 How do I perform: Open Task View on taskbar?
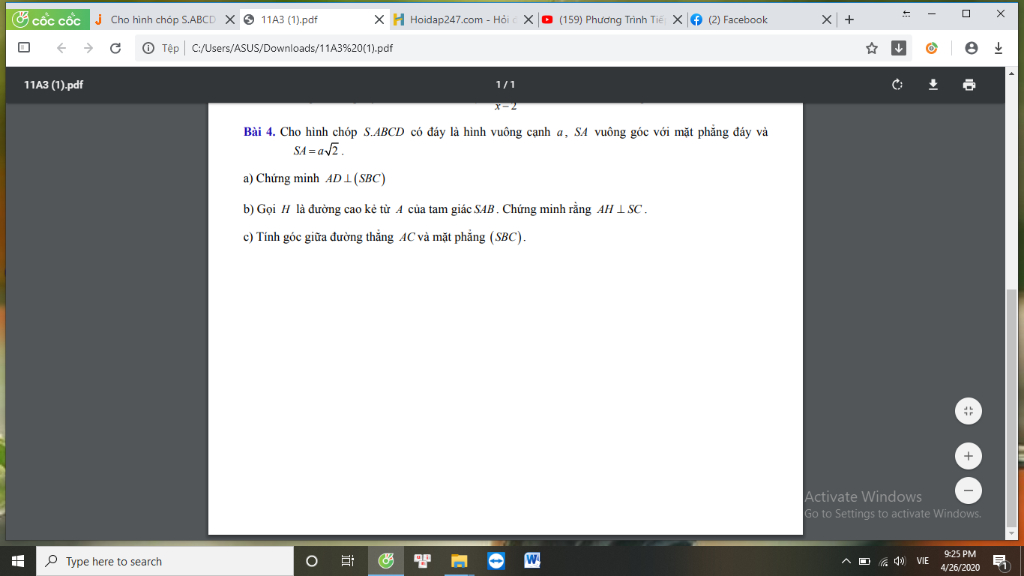coord(347,561)
